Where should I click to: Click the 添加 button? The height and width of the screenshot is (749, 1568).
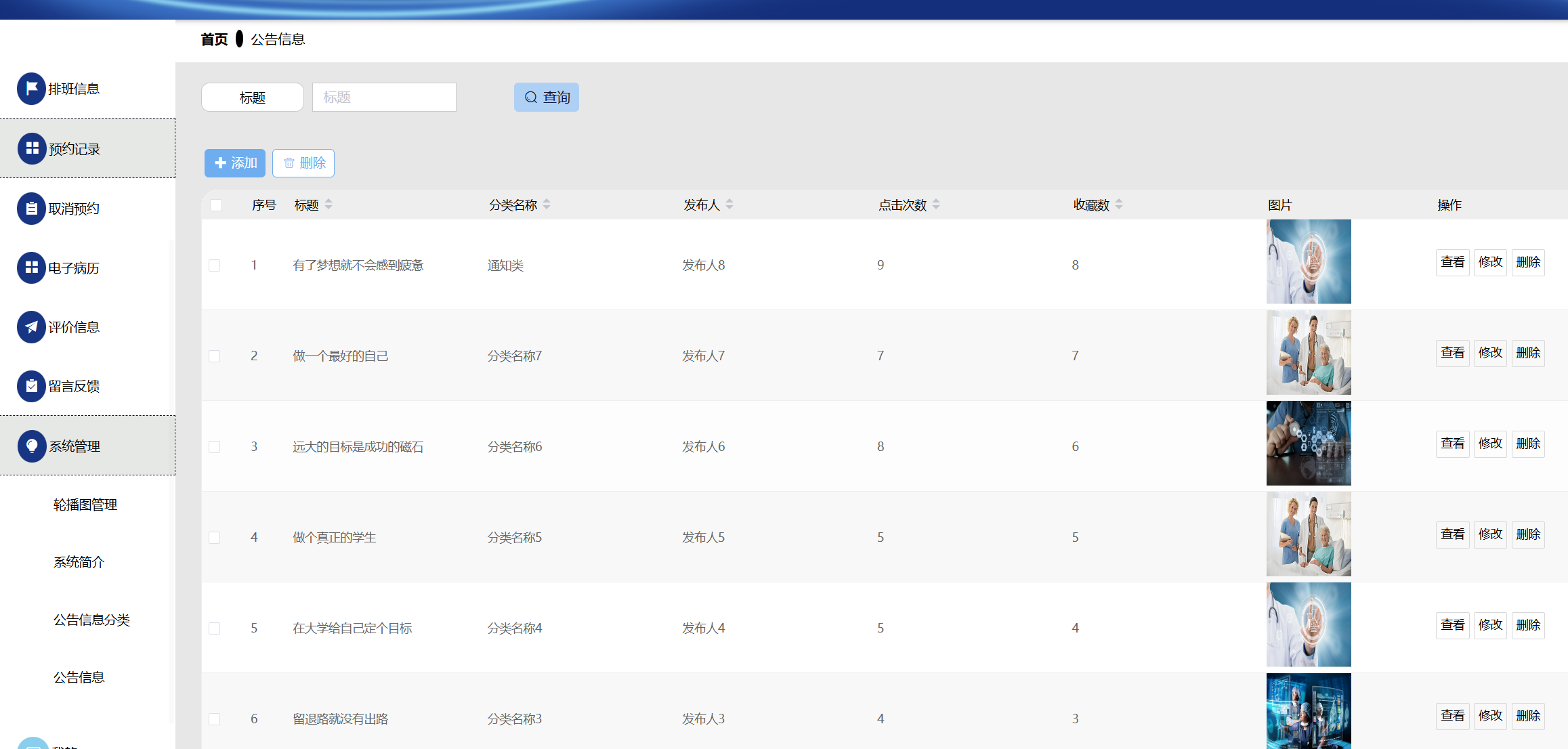(235, 163)
